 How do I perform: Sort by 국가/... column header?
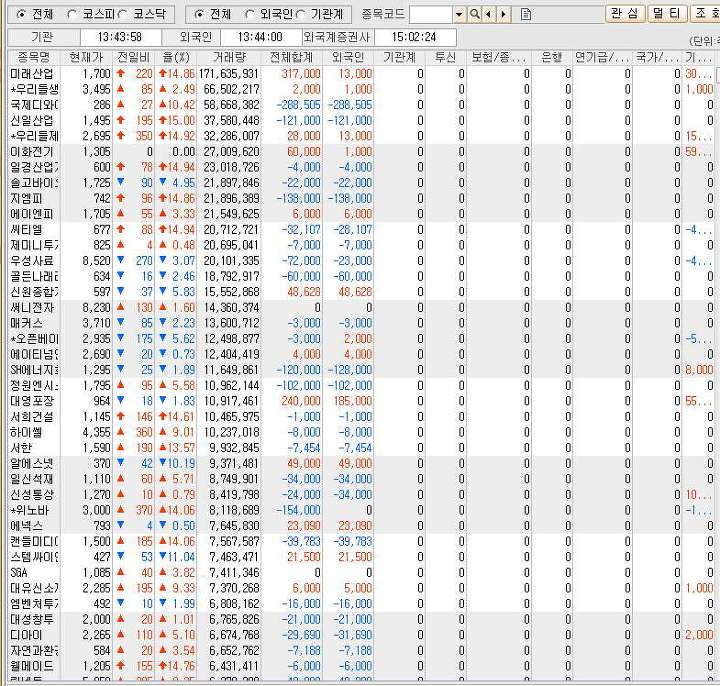[657, 57]
